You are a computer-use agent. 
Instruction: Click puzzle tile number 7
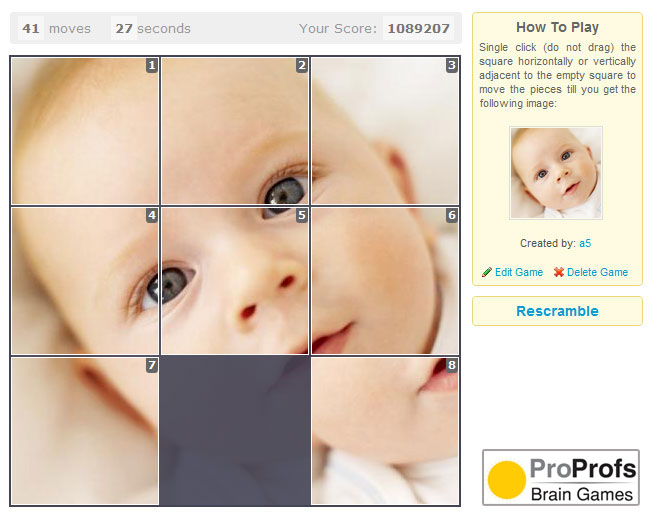pos(85,431)
